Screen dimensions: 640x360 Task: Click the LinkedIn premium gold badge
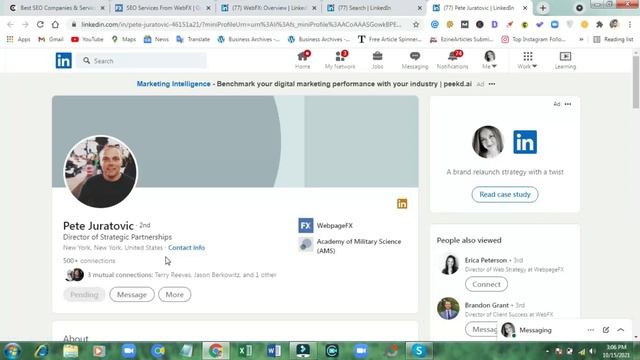click(402, 204)
